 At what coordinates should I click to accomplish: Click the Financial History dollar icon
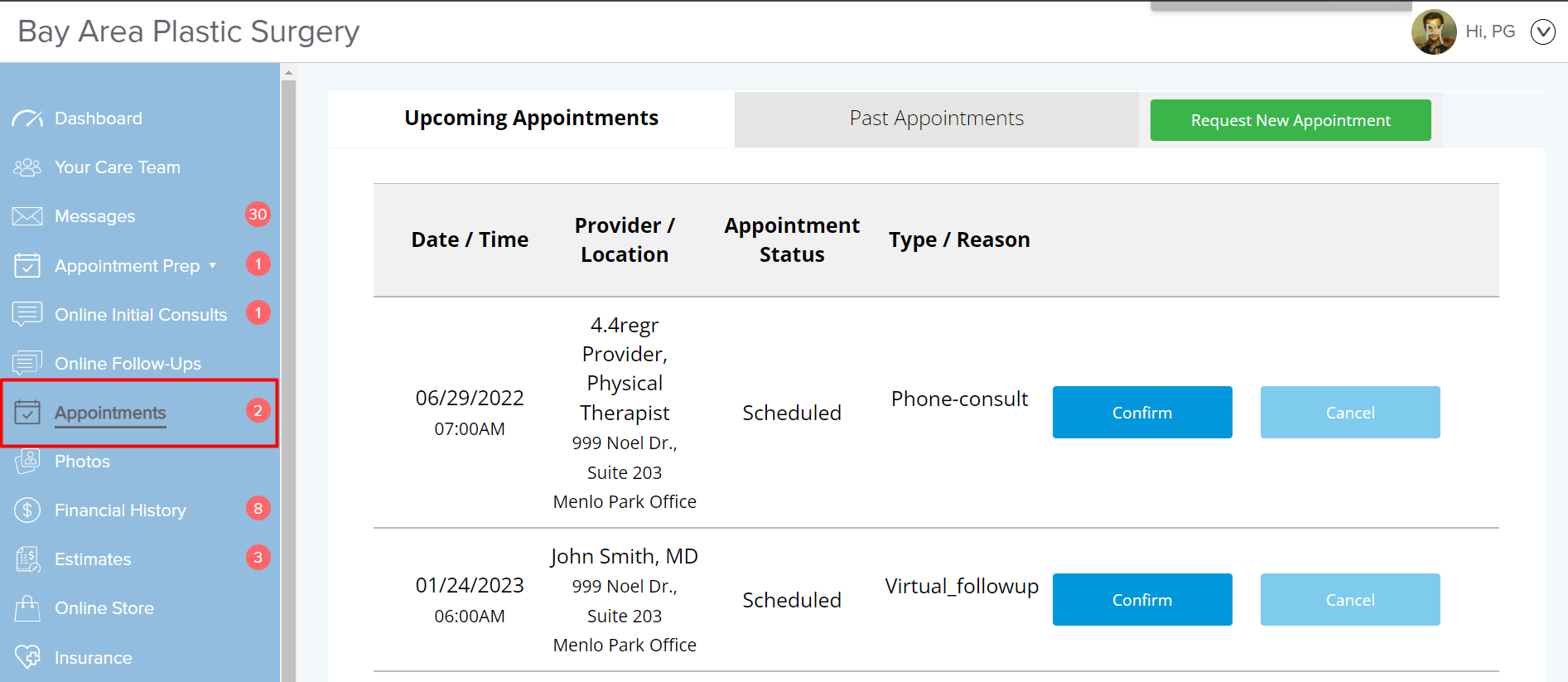(x=27, y=510)
